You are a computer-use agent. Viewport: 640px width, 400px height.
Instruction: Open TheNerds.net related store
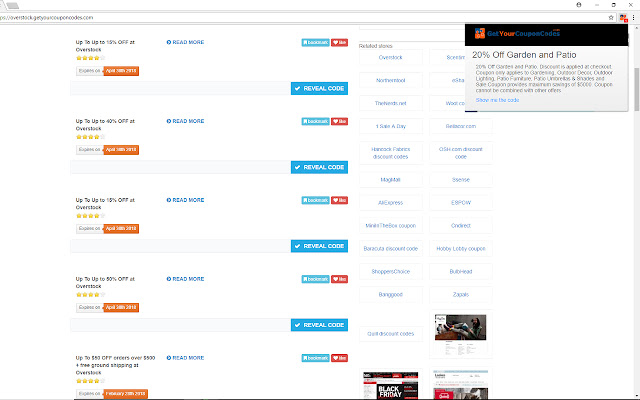coord(391,103)
